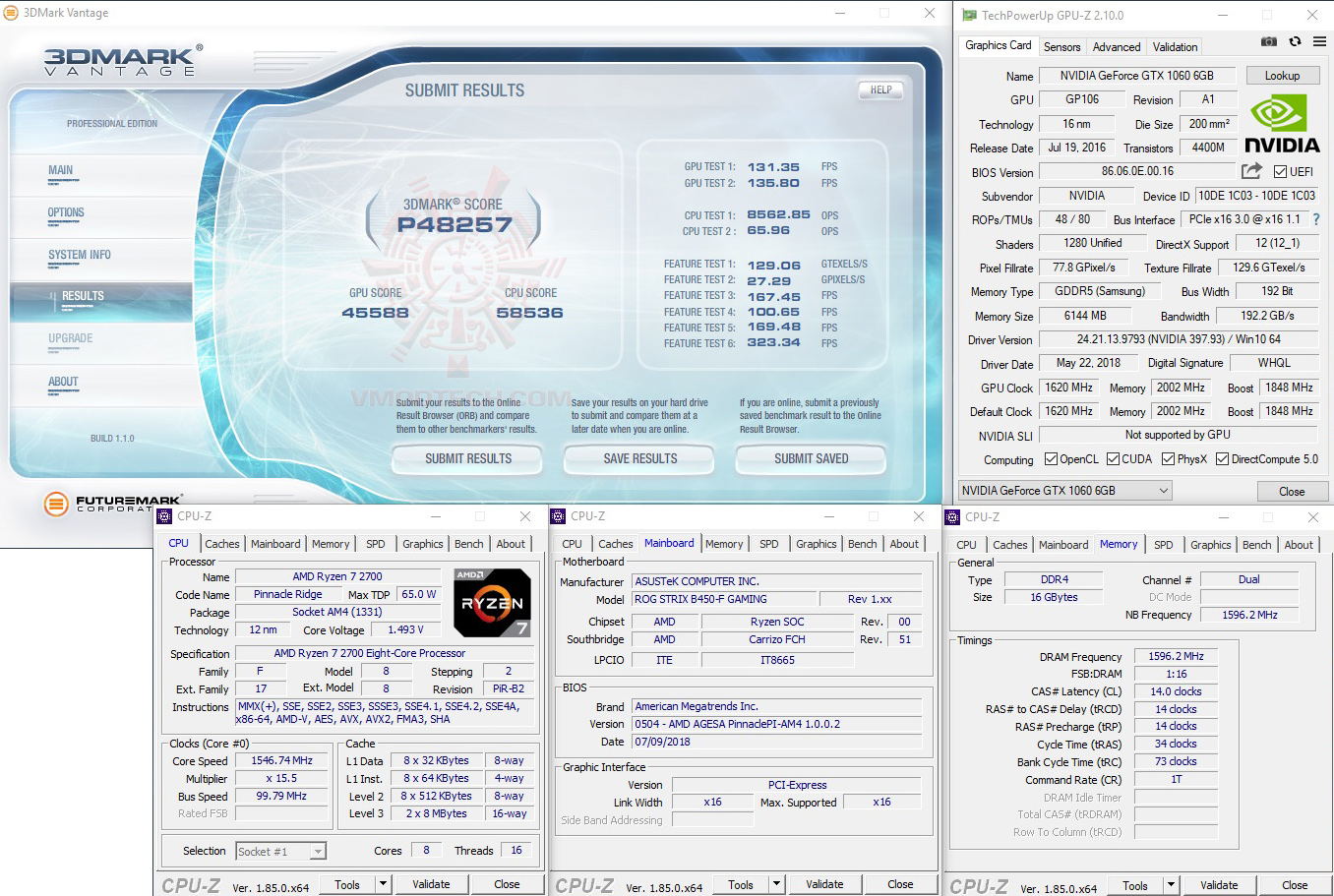Switch to the Sensors tab in GPU-Z
Image resolution: width=1334 pixels, height=896 pixels.
tap(1061, 46)
